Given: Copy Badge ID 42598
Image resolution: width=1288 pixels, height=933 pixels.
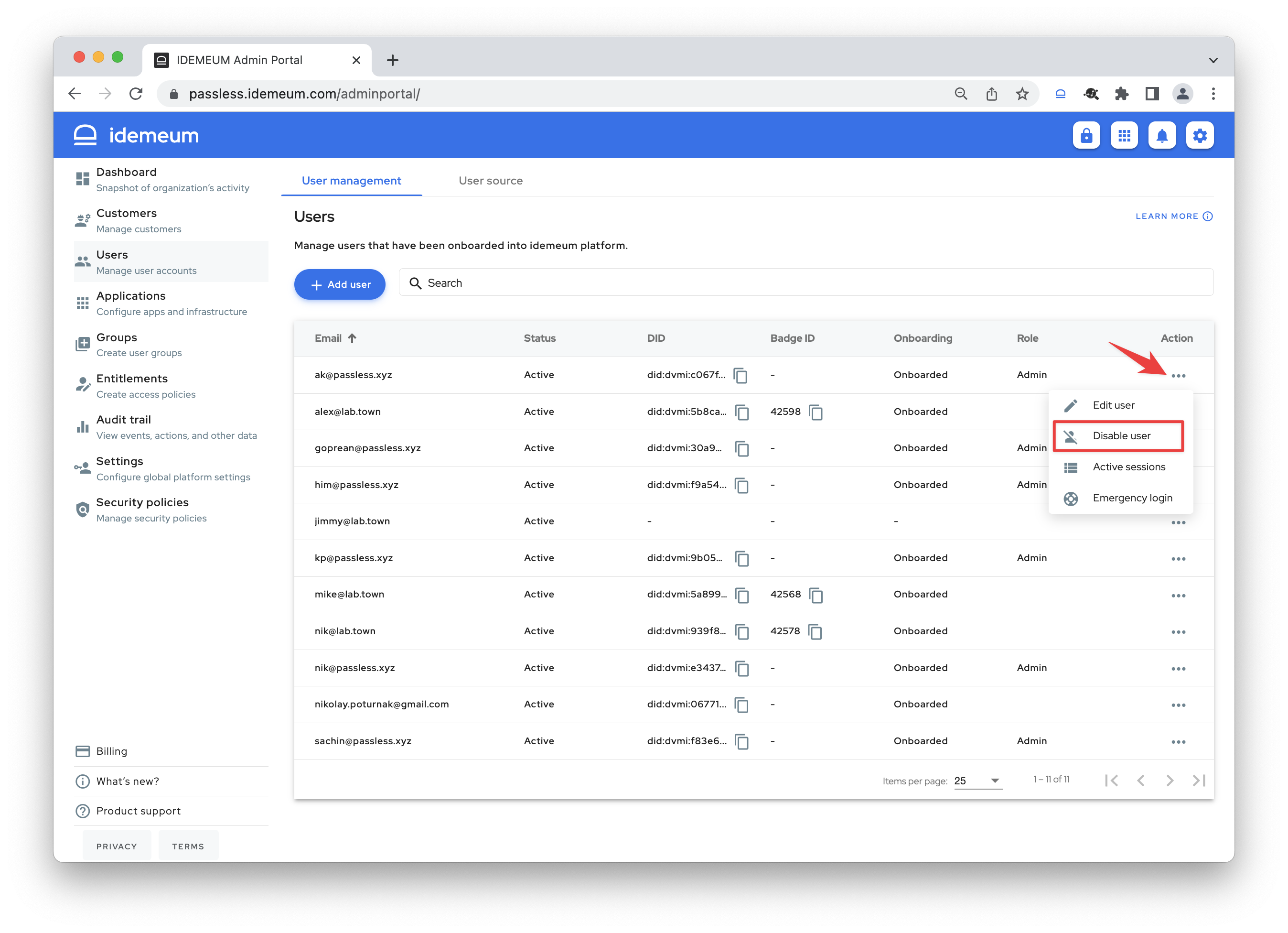Looking at the screenshot, I should click(816, 412).
